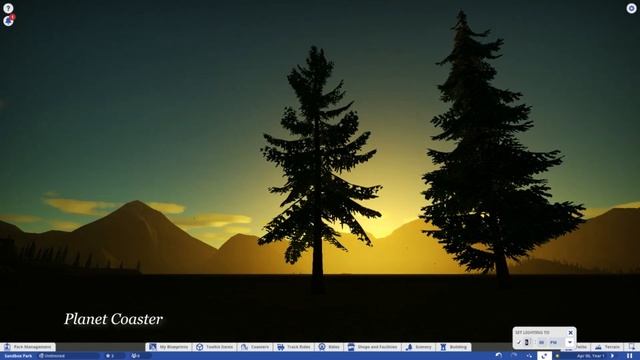Open the Coasters tab

coord(255,347)
